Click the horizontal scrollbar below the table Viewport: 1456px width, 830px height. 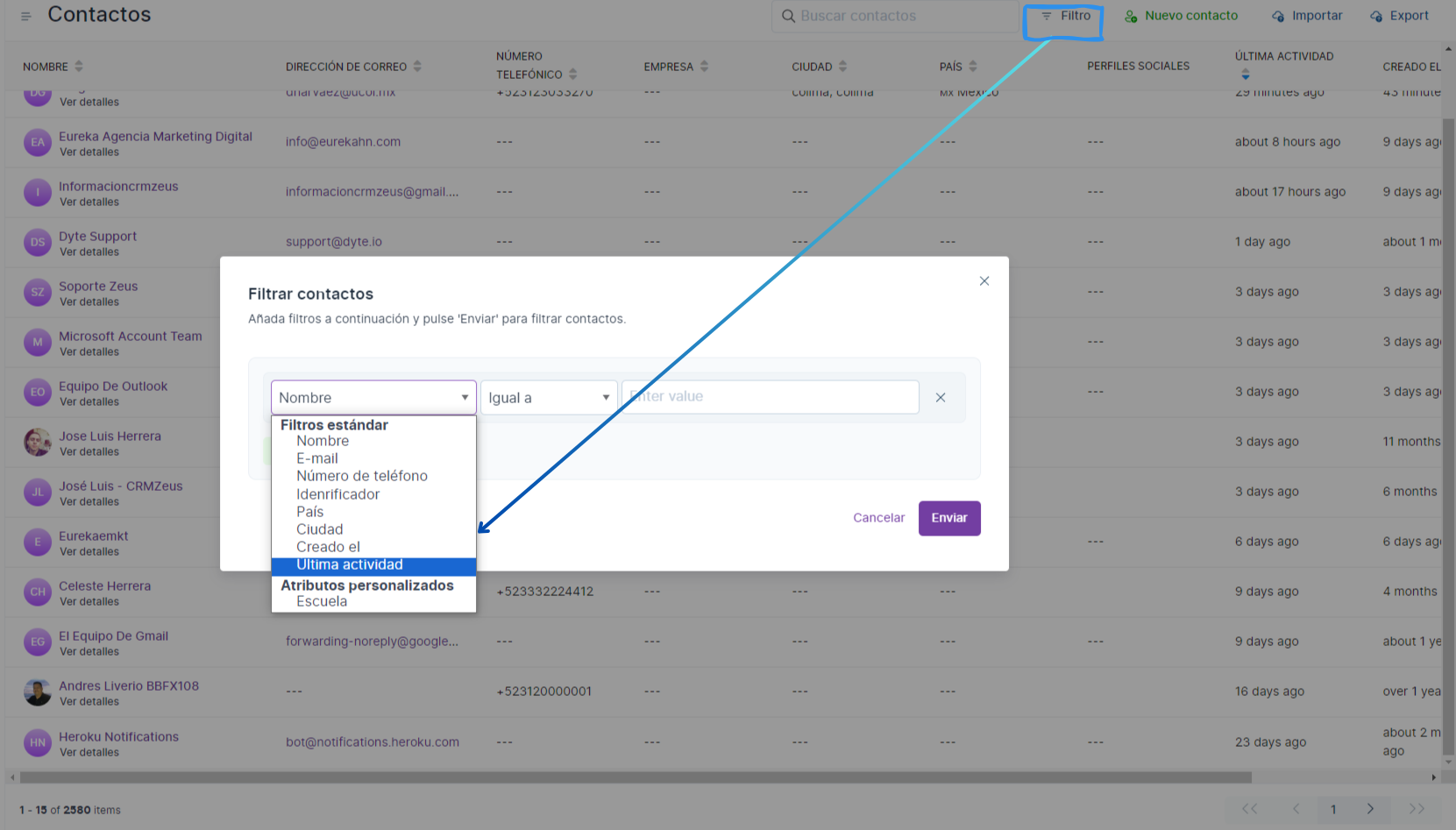[636, 777]
